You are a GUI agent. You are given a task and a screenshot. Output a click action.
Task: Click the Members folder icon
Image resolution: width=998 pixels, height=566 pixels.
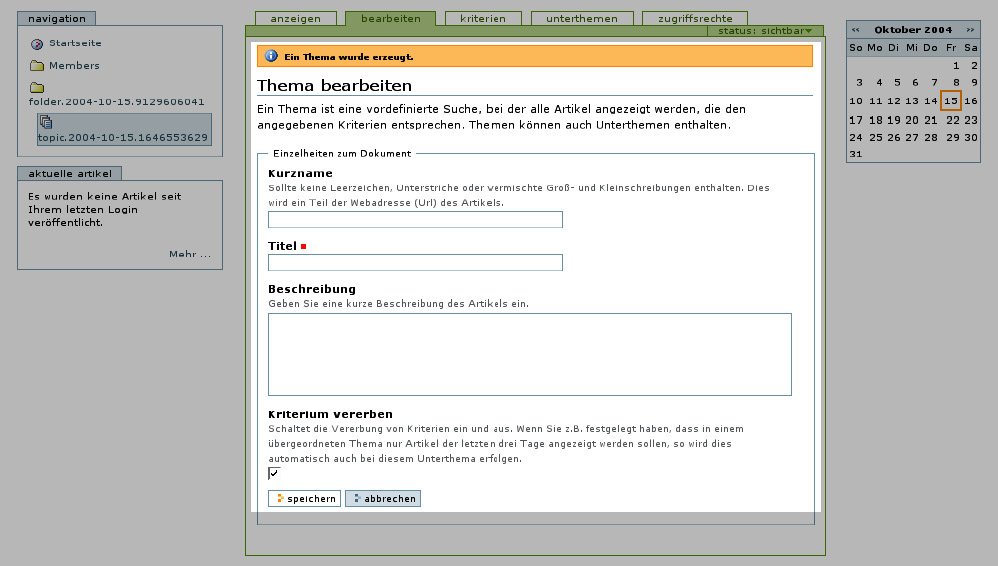(37, 66)
